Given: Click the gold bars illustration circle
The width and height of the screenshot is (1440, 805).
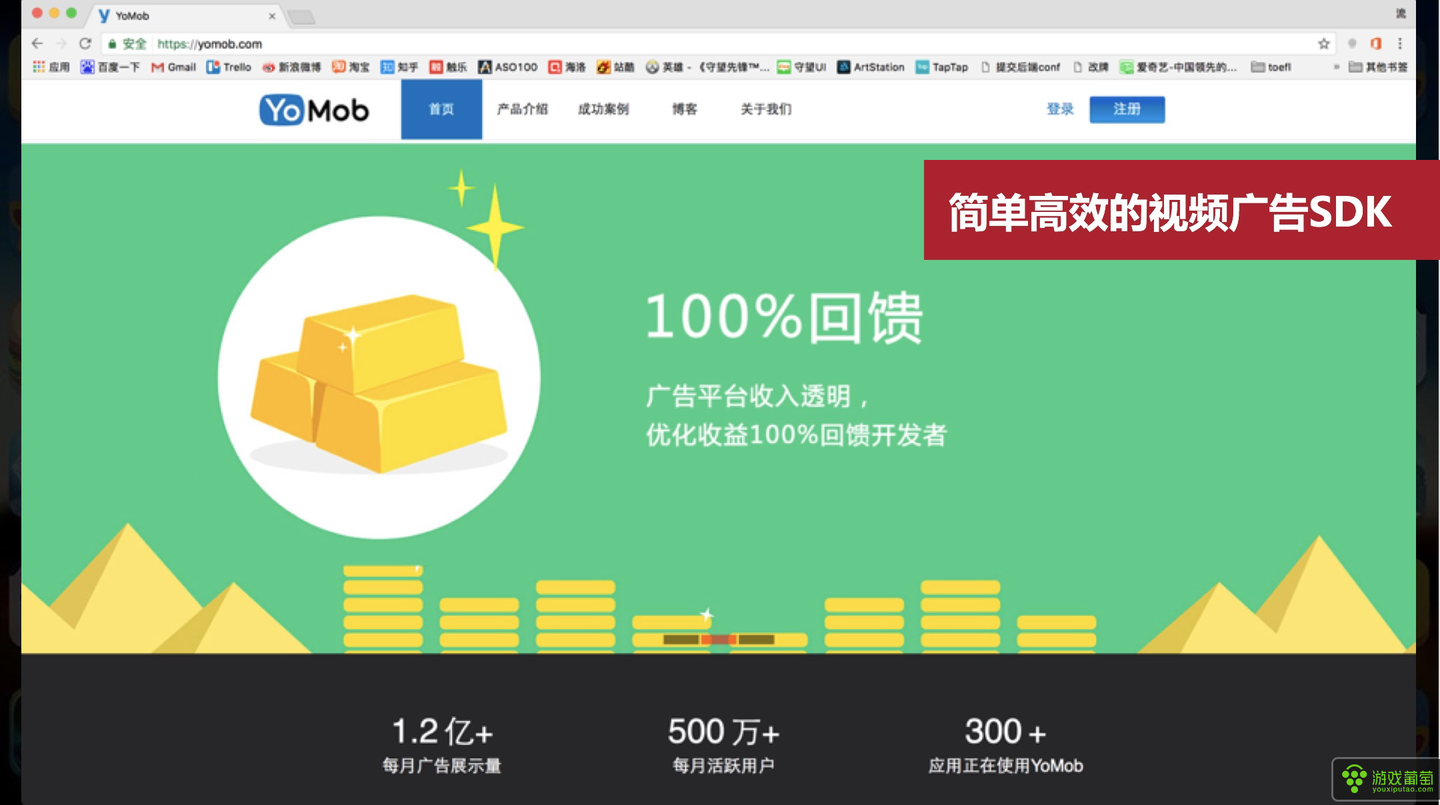Looking at the screenshot, I should [379, 378].
